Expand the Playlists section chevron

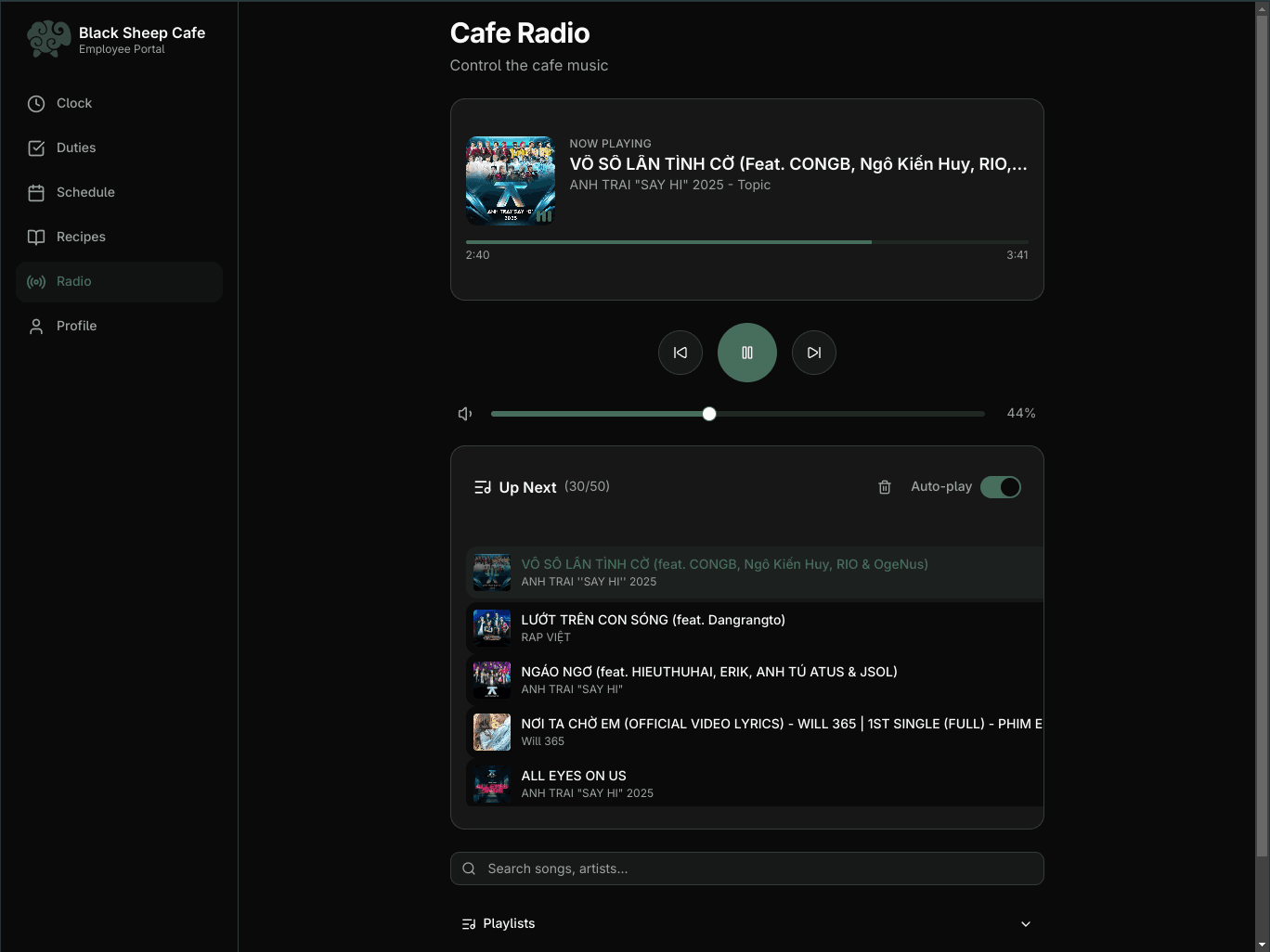(x=1026, y=923)
